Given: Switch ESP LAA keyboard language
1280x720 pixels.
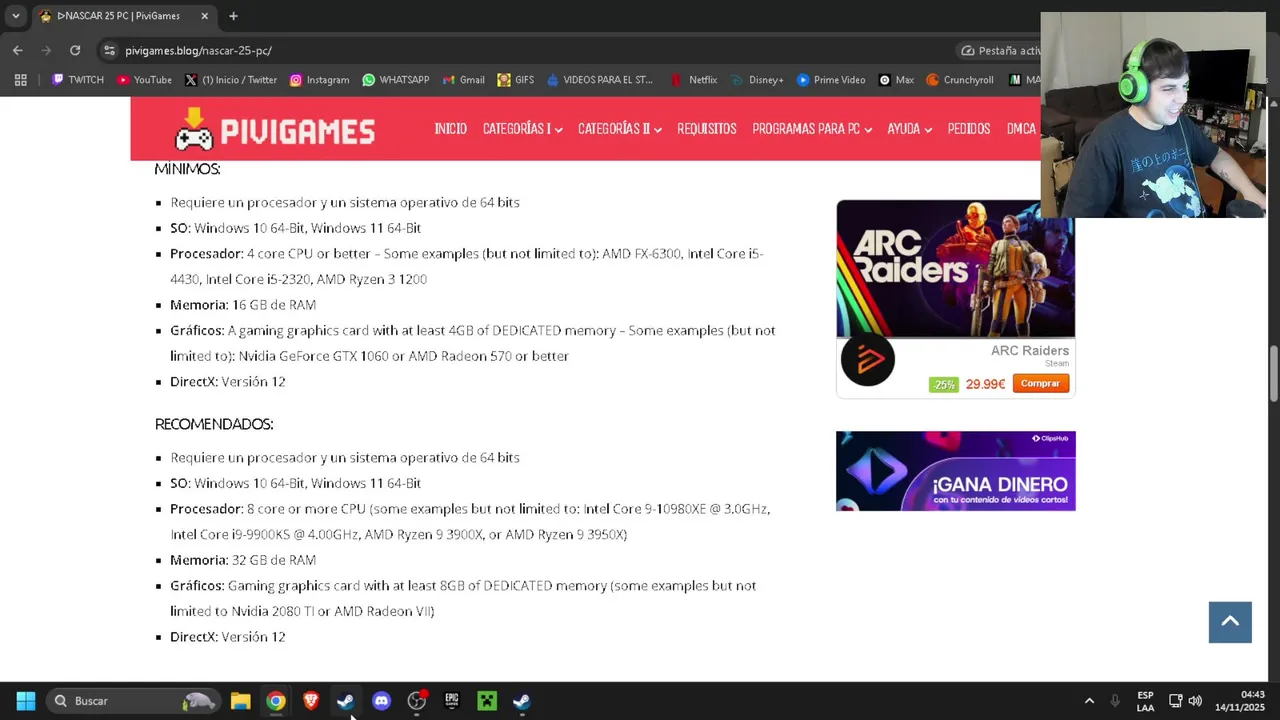Looking at the screenshot, I should (x=1145, y=701).
